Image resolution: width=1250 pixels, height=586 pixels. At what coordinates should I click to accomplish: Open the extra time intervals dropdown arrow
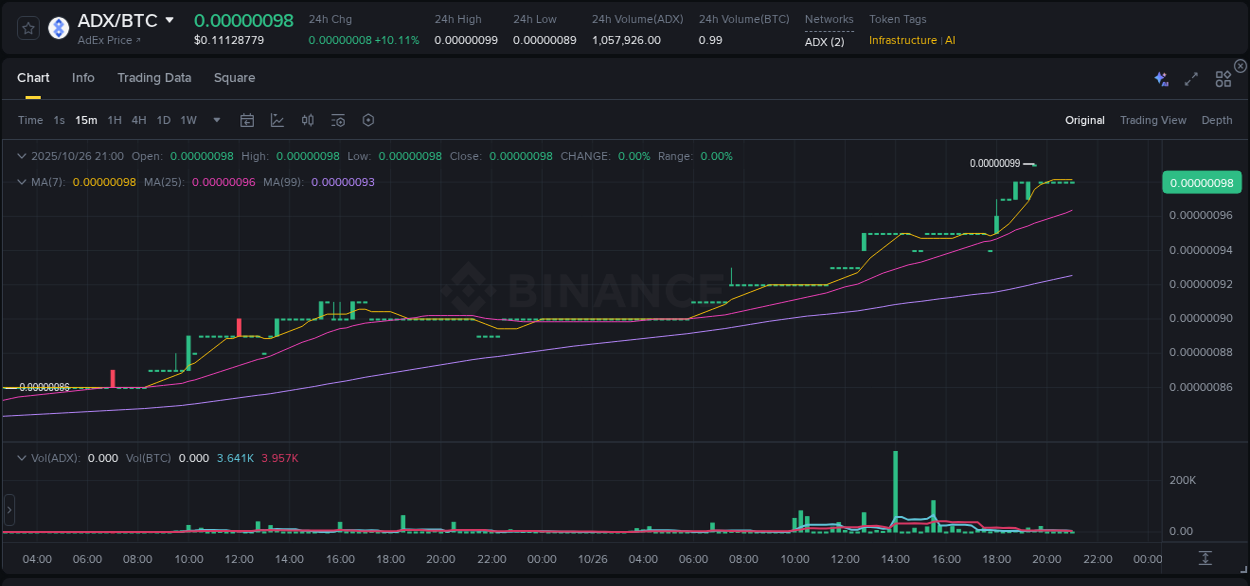[215, 120]
